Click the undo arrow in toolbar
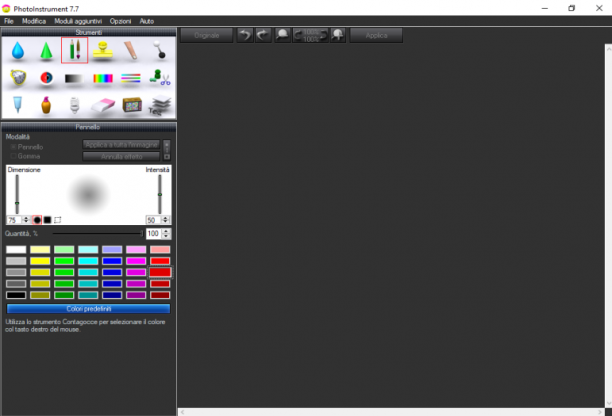Image resolution: width=612 pixels, height=416 pixels. point(245,35)
